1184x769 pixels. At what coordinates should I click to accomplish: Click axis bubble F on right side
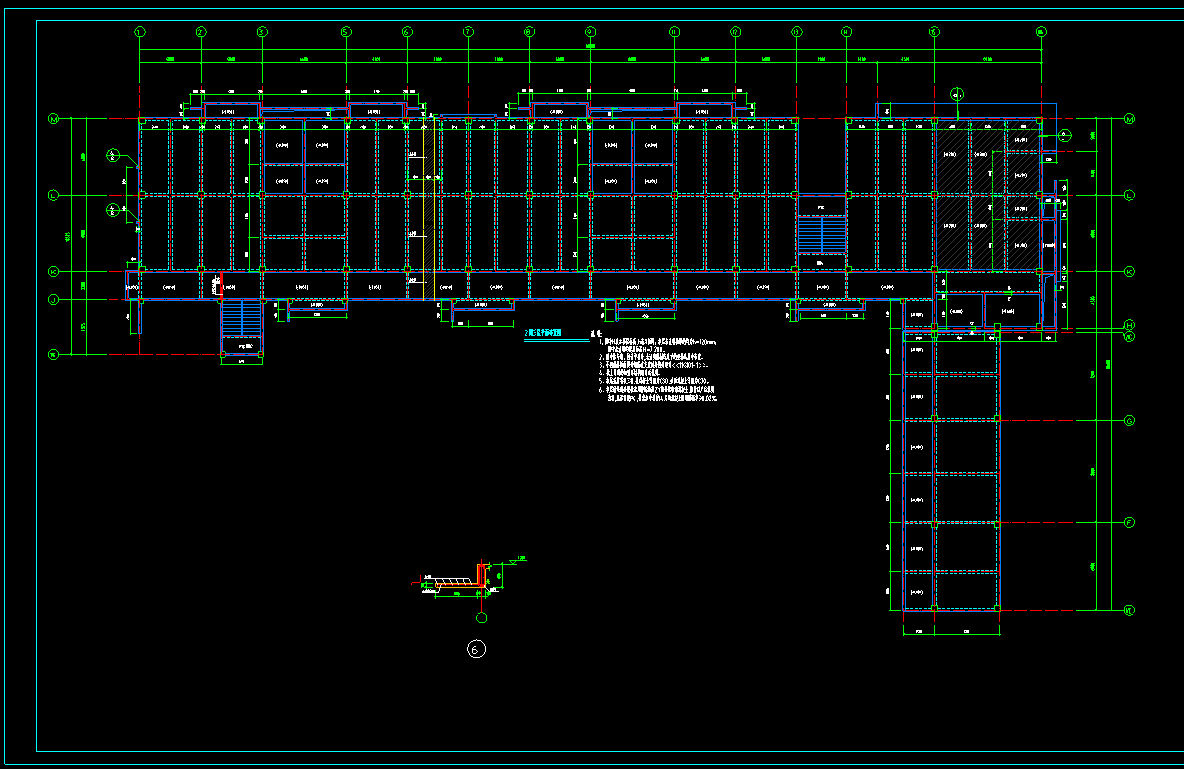coord(1129,522)
